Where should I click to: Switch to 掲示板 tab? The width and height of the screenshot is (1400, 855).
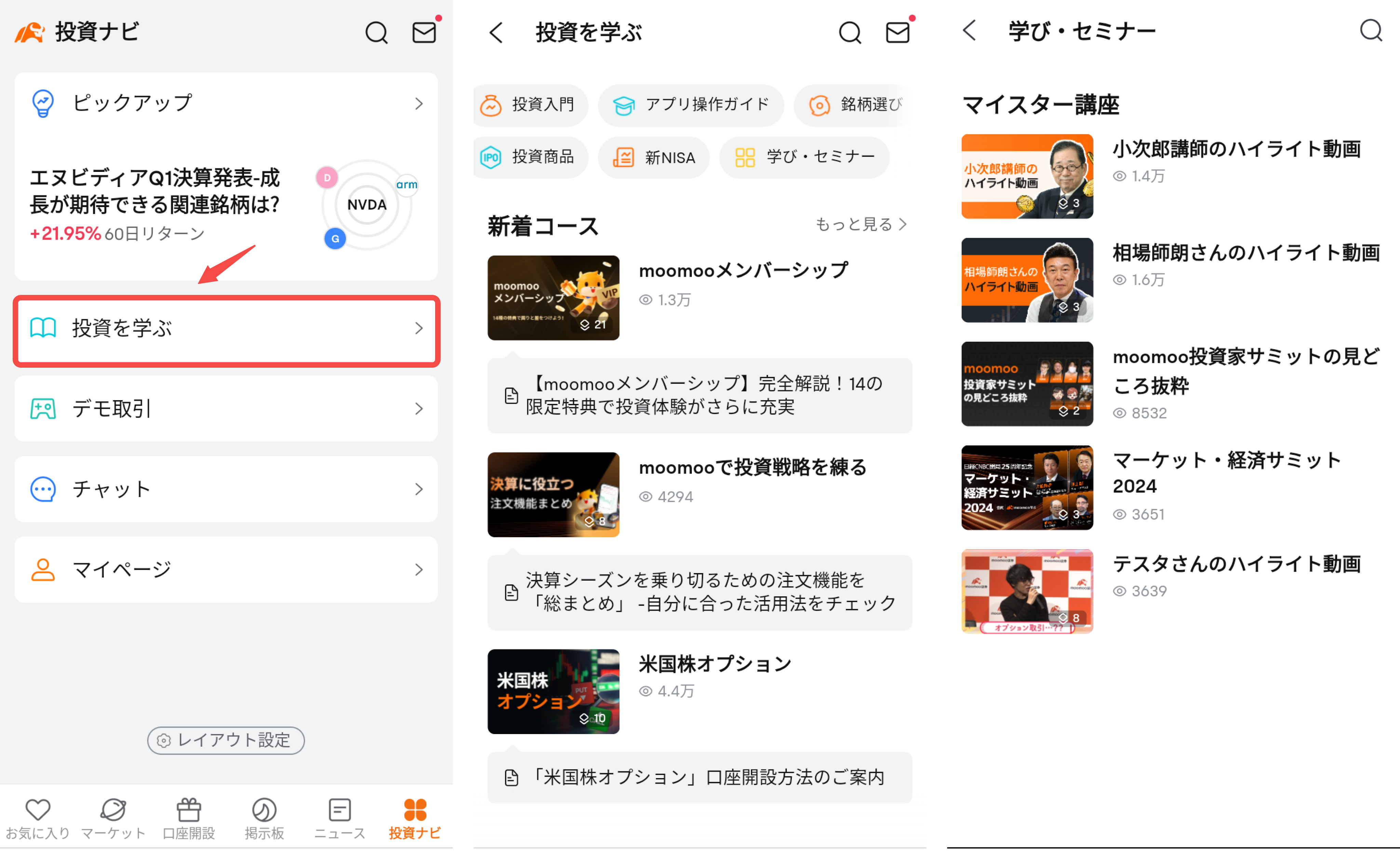[x=264, y=819]
